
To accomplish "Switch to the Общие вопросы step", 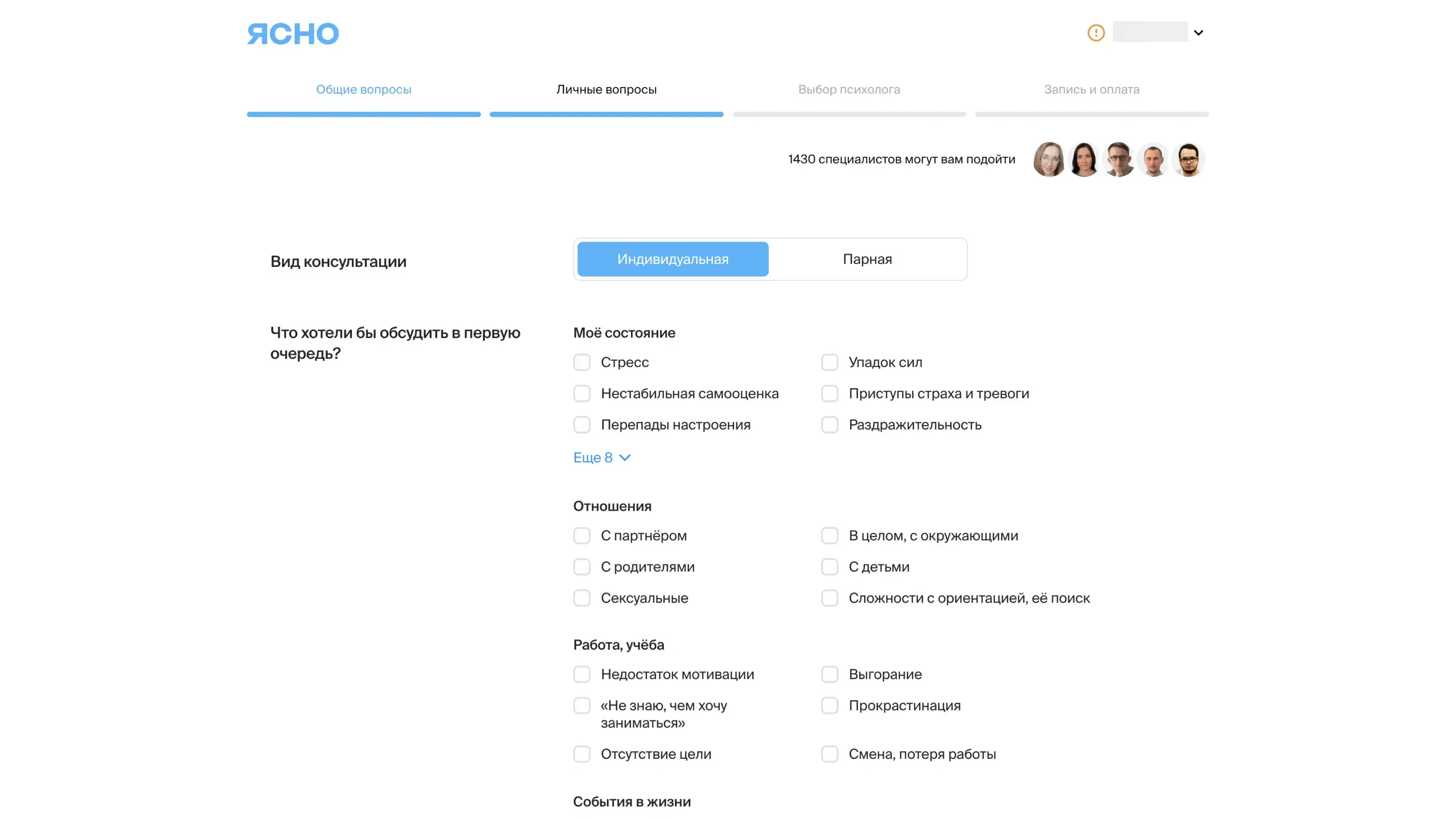I will click(x=363, y=89).
